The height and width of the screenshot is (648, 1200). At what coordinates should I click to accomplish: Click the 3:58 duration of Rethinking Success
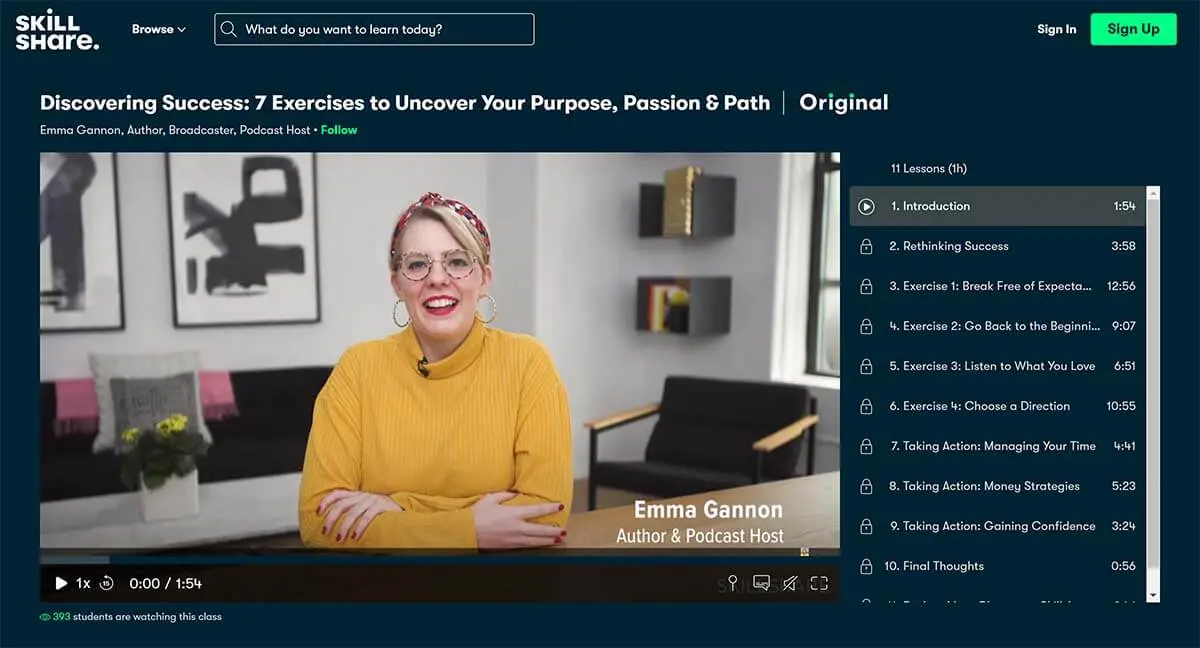(1124, 246)
